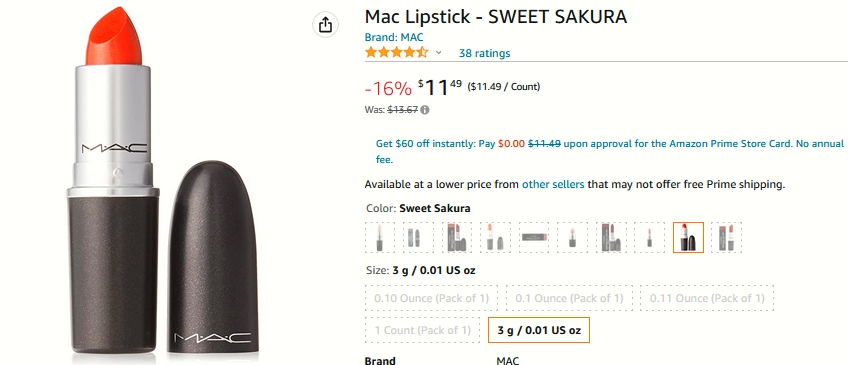
Task: Select the second color swatch thumbnail
Action: [418, 237]
